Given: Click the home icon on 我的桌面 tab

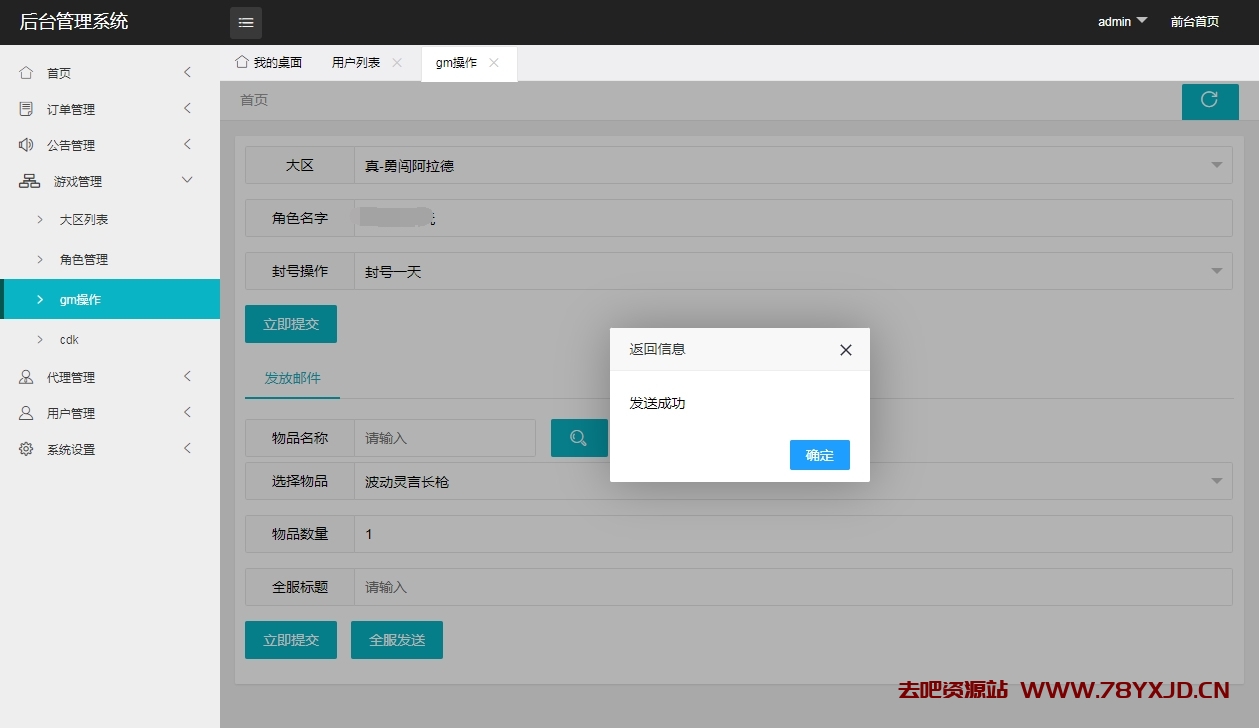Looking at the screenshot, I should tap(241, 62).
